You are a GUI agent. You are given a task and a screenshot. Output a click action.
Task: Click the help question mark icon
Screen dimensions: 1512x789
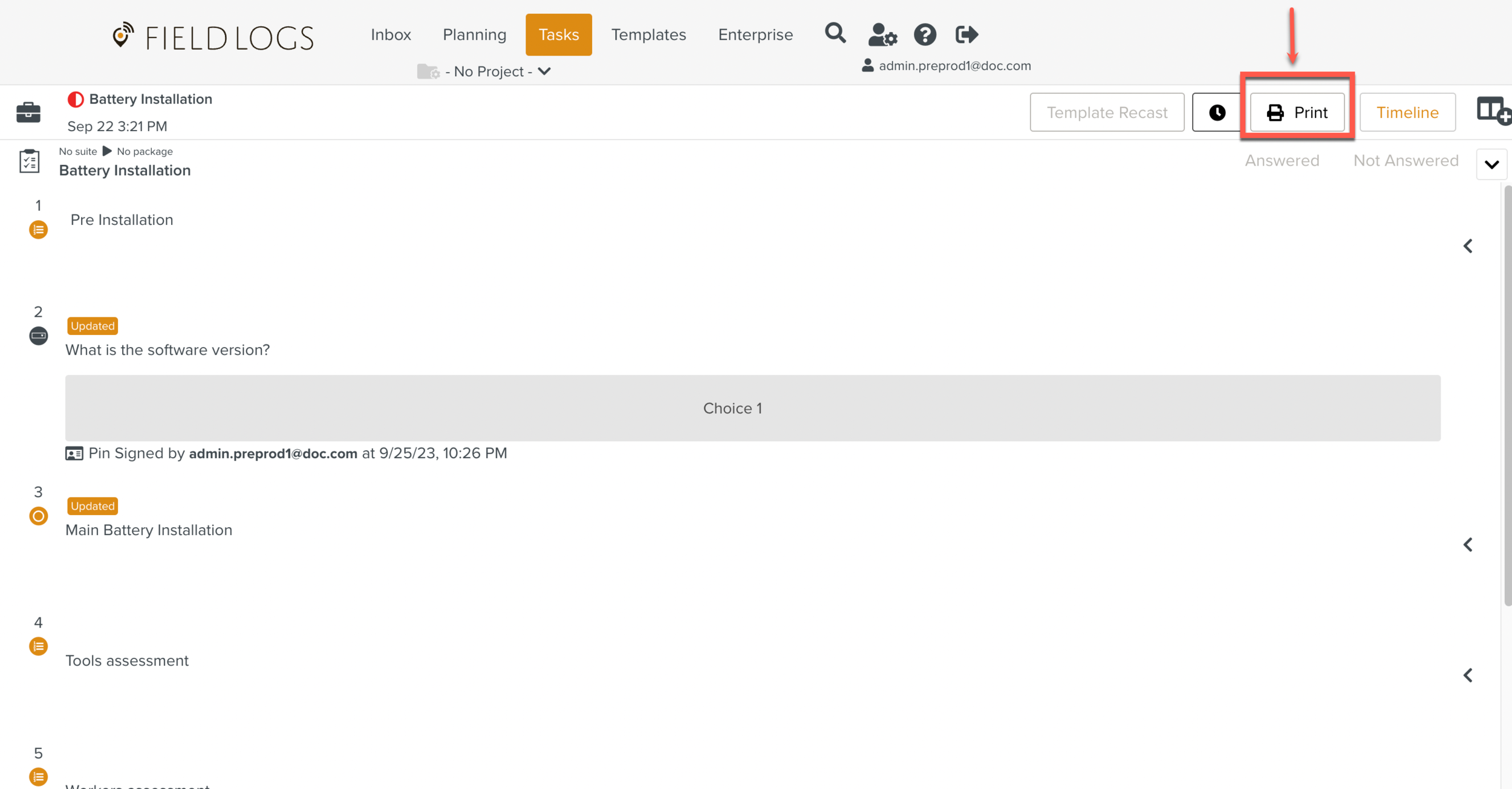tap(925, 35)
